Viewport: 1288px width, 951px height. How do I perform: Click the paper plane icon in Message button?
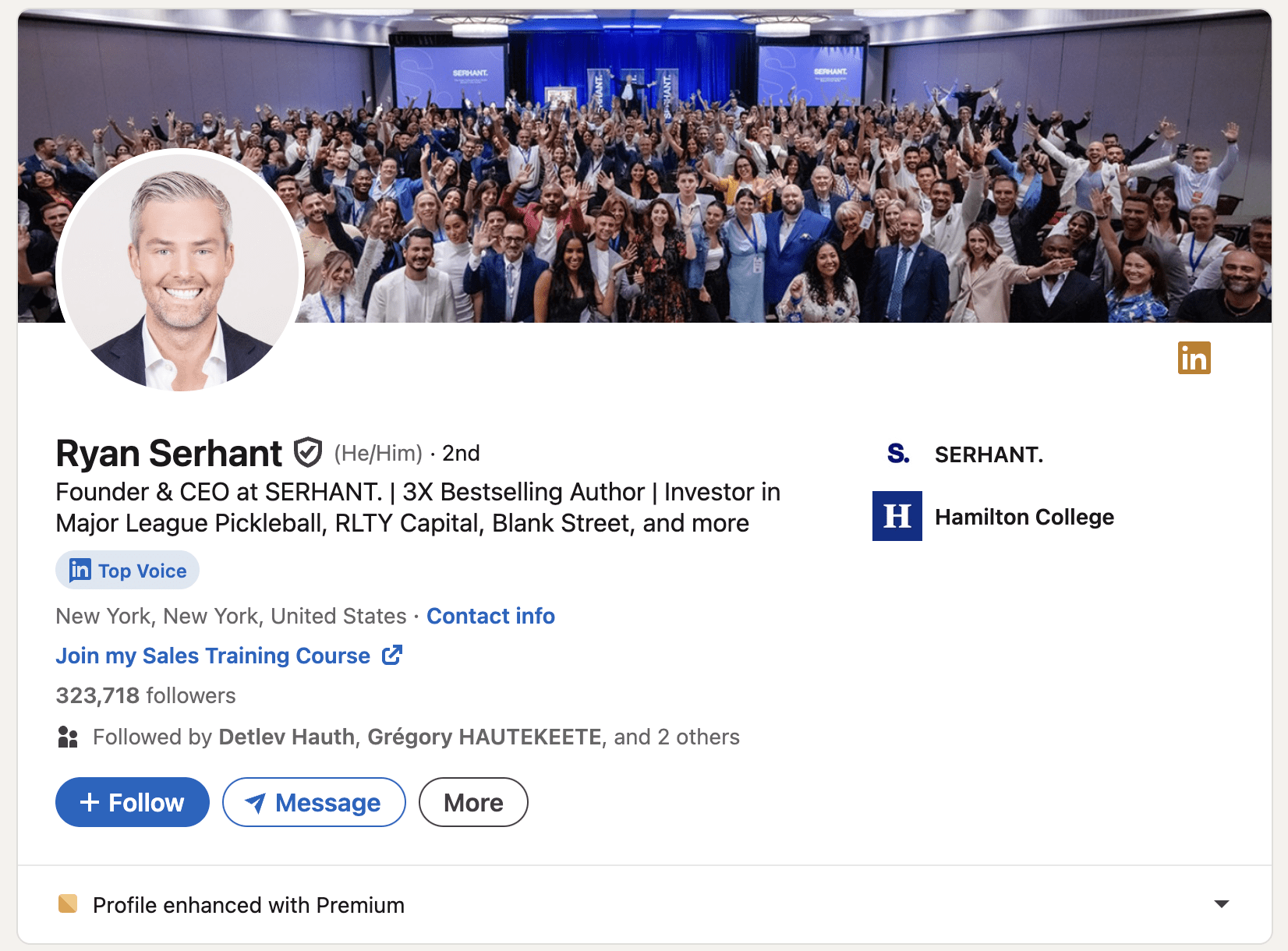click(255, 802)
